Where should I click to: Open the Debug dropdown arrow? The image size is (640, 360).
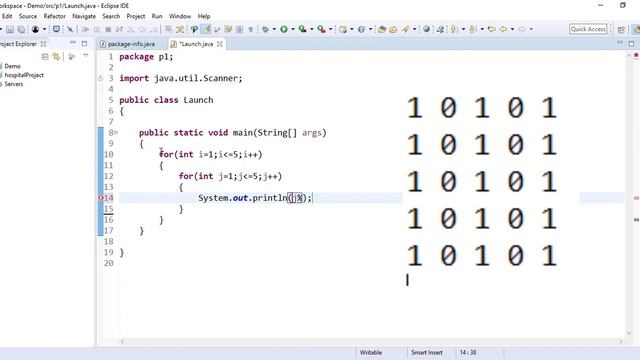point(274,29)
